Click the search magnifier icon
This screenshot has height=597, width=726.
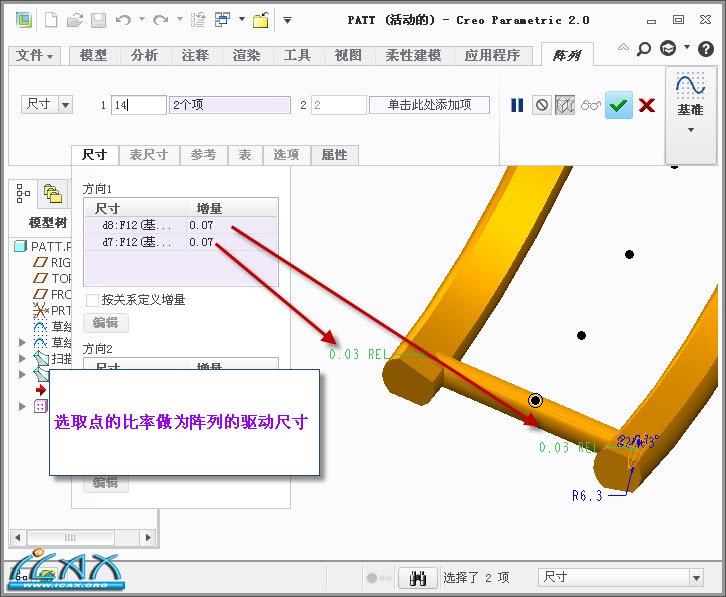pos(644,49)
